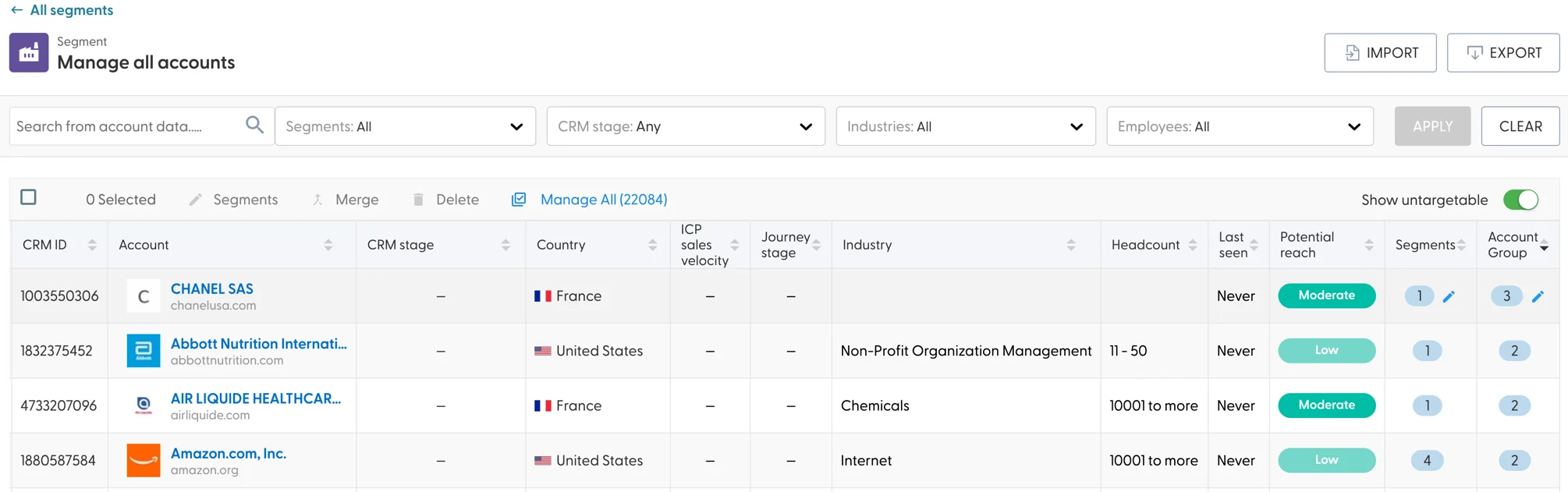
Task: Click the CHANEL SAS logo thumbnail
Action: coord(144,296)
